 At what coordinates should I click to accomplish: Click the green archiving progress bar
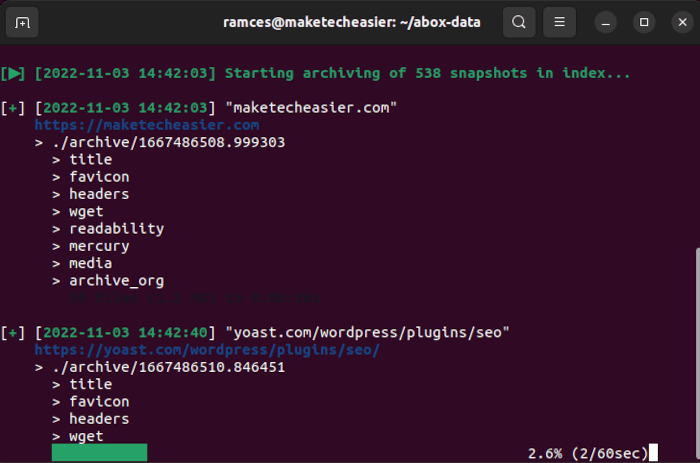100,452
